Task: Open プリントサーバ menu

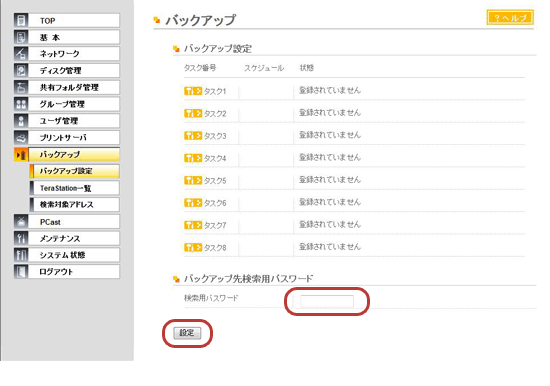Action: click(x=74, y=138)
